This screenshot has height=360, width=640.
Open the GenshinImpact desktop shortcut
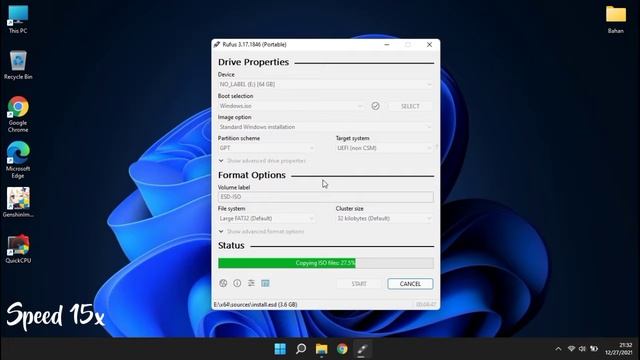18,202
